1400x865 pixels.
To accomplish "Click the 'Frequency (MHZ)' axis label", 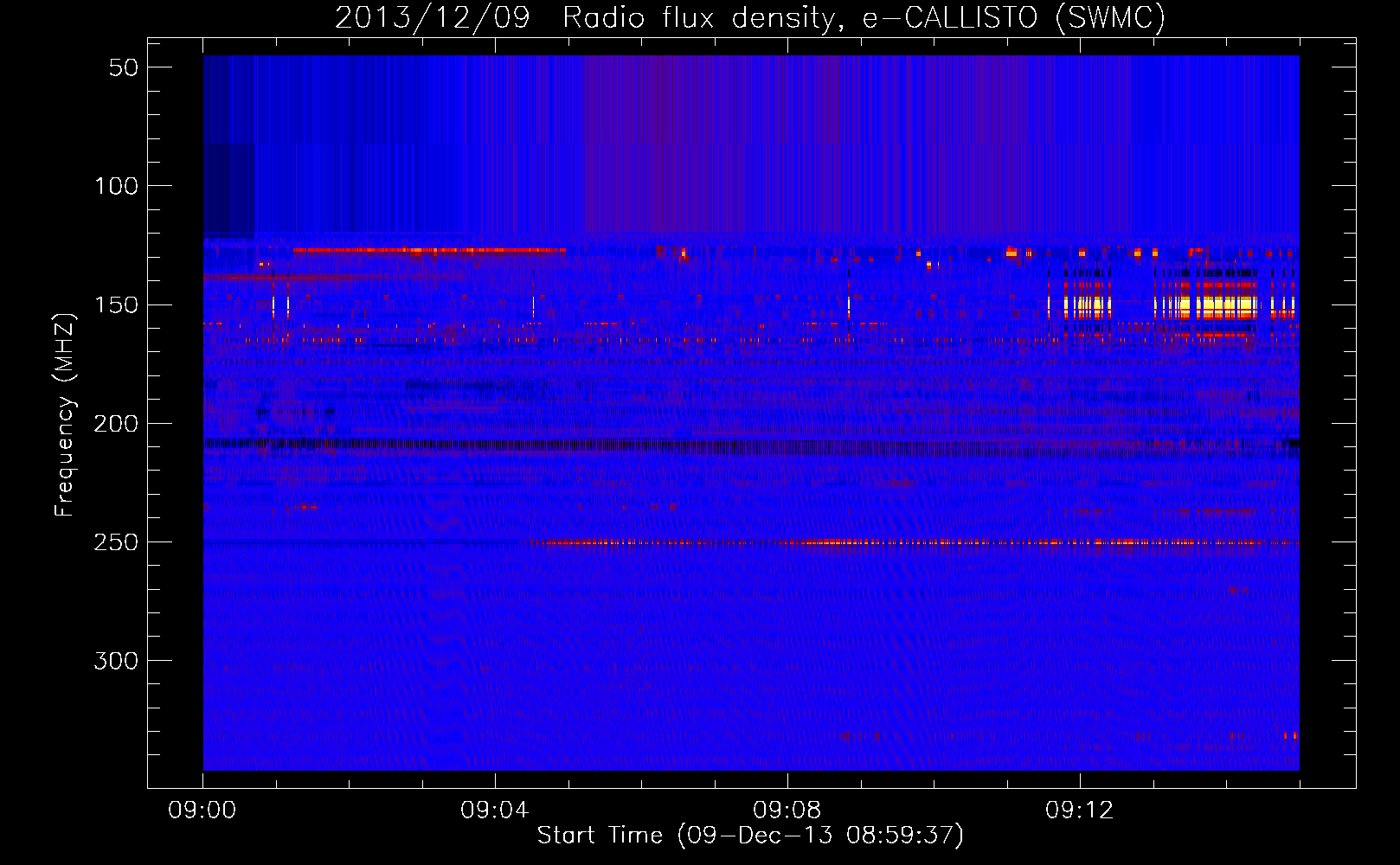I will pyautogui.click(x=65, y=414).
